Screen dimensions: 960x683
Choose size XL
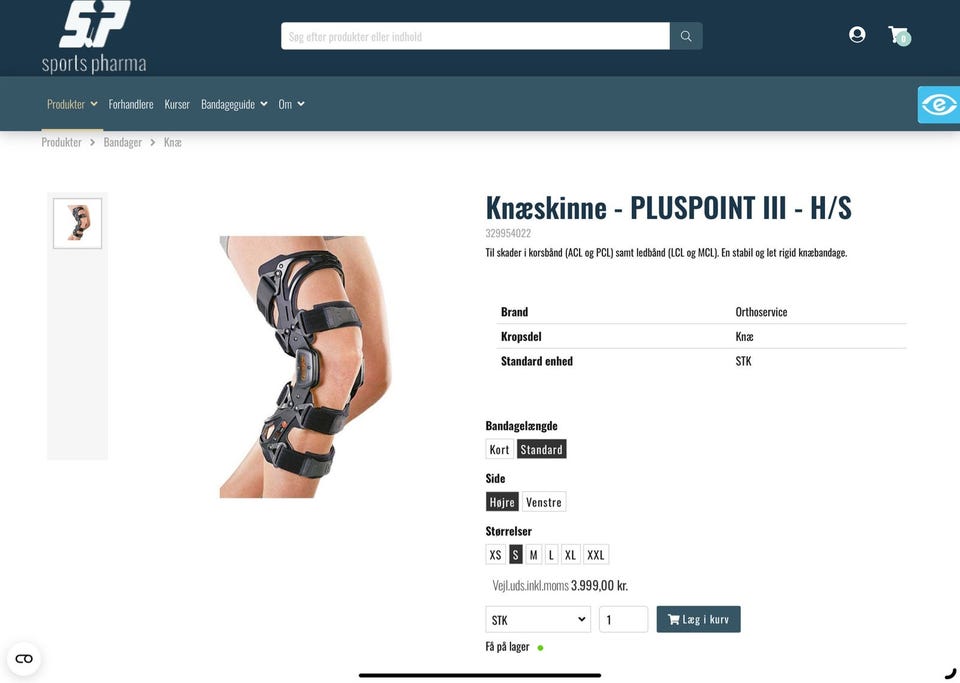(570, 554)
